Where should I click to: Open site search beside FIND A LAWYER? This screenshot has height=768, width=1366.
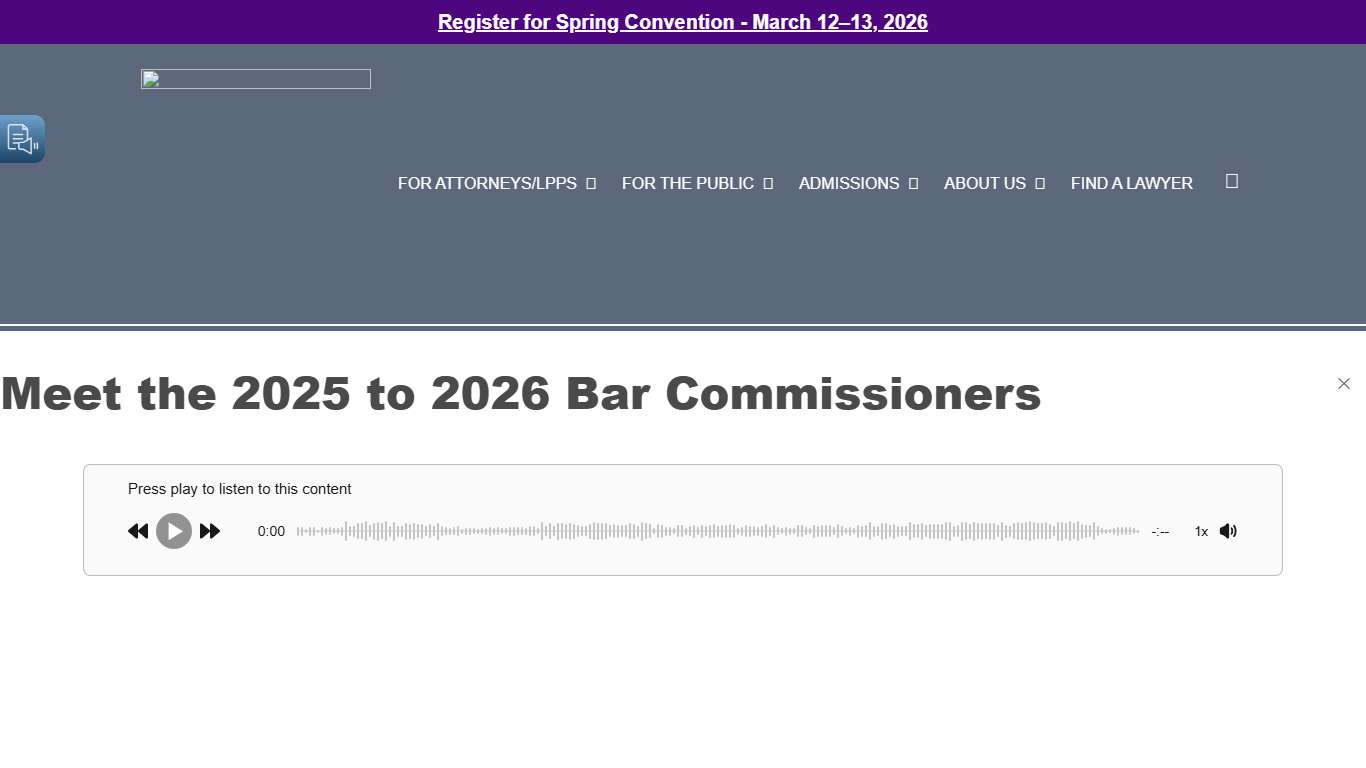1231,181
